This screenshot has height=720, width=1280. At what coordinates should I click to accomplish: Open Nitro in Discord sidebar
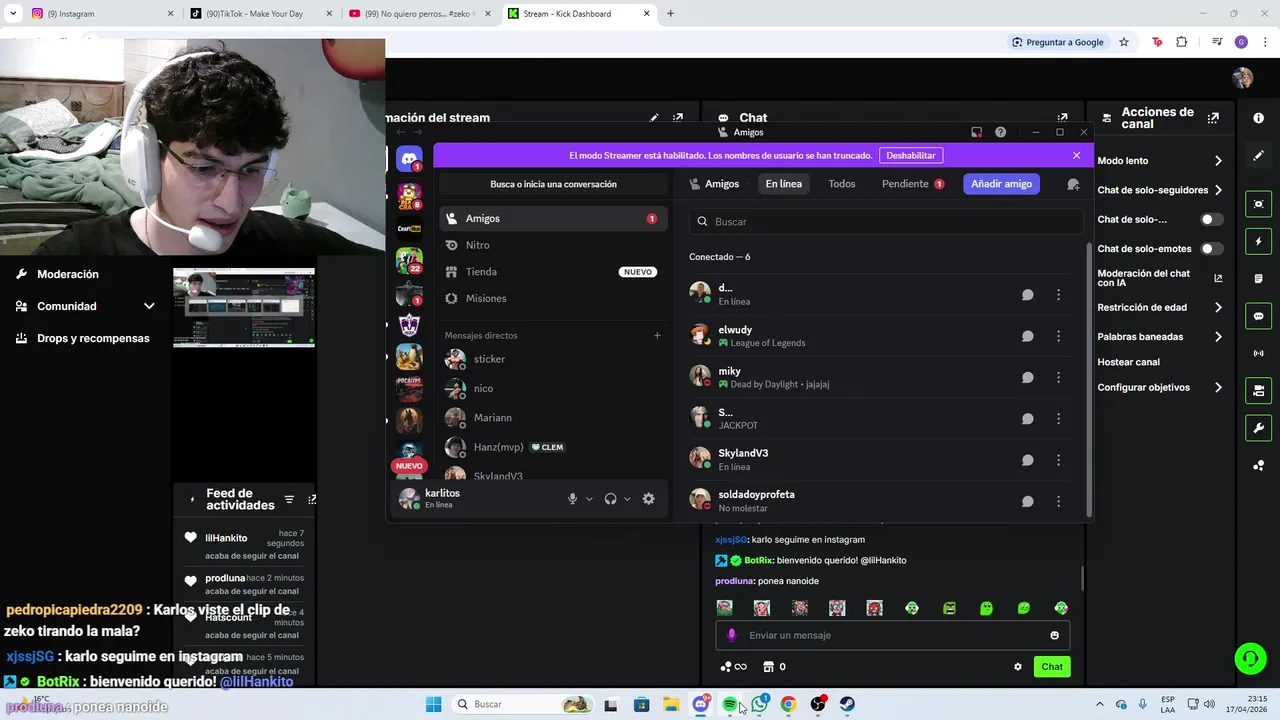[x=553, y=245]
